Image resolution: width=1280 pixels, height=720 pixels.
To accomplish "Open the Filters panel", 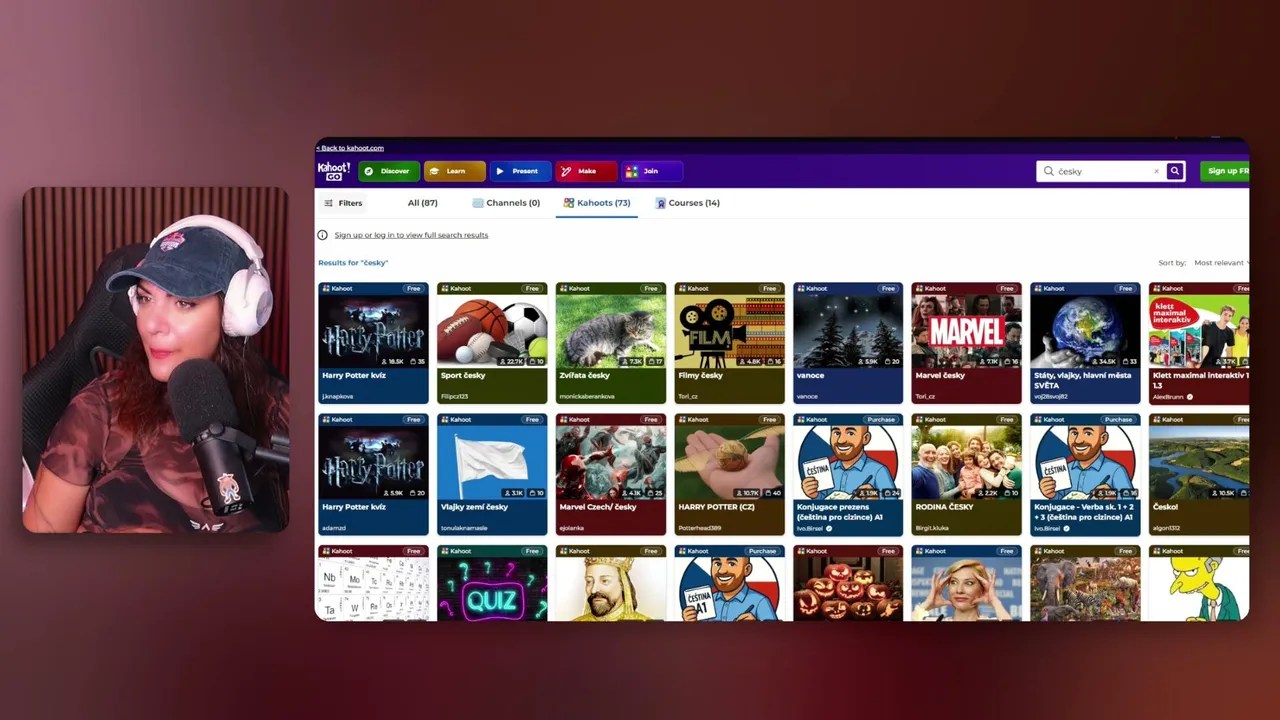I will pyautogui.click(x=343, y=203).
